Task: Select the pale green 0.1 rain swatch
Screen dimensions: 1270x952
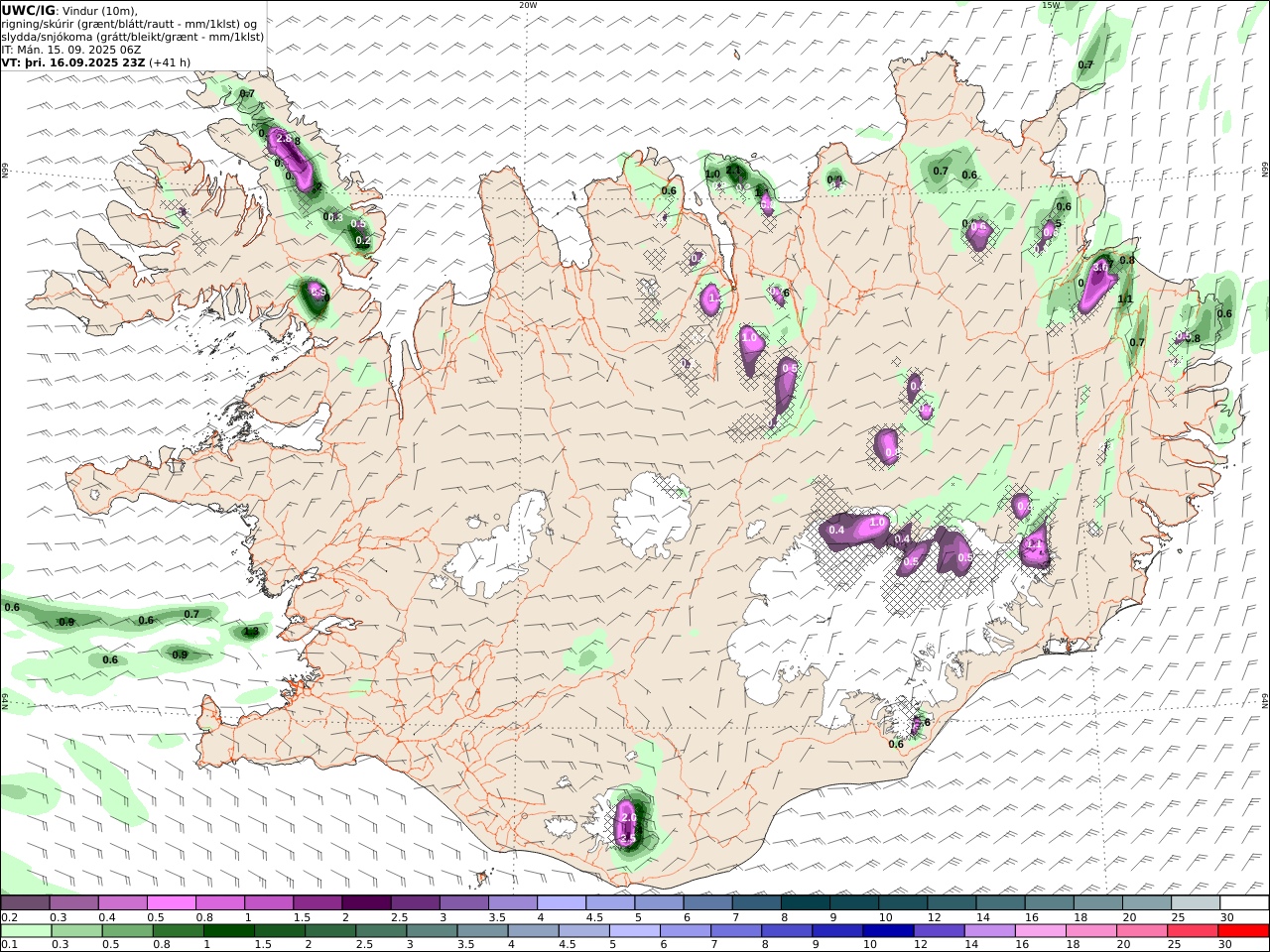Action: coord(25,931)
